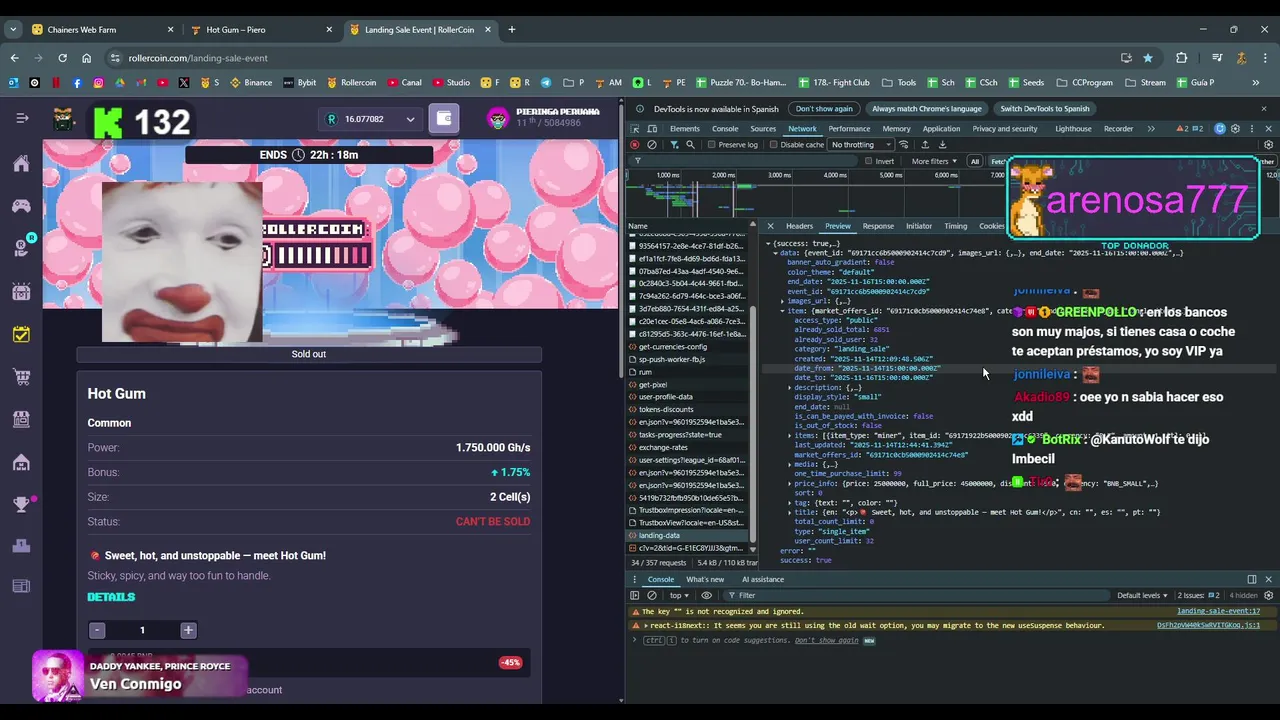Open the Performance tab

(849, 129)
